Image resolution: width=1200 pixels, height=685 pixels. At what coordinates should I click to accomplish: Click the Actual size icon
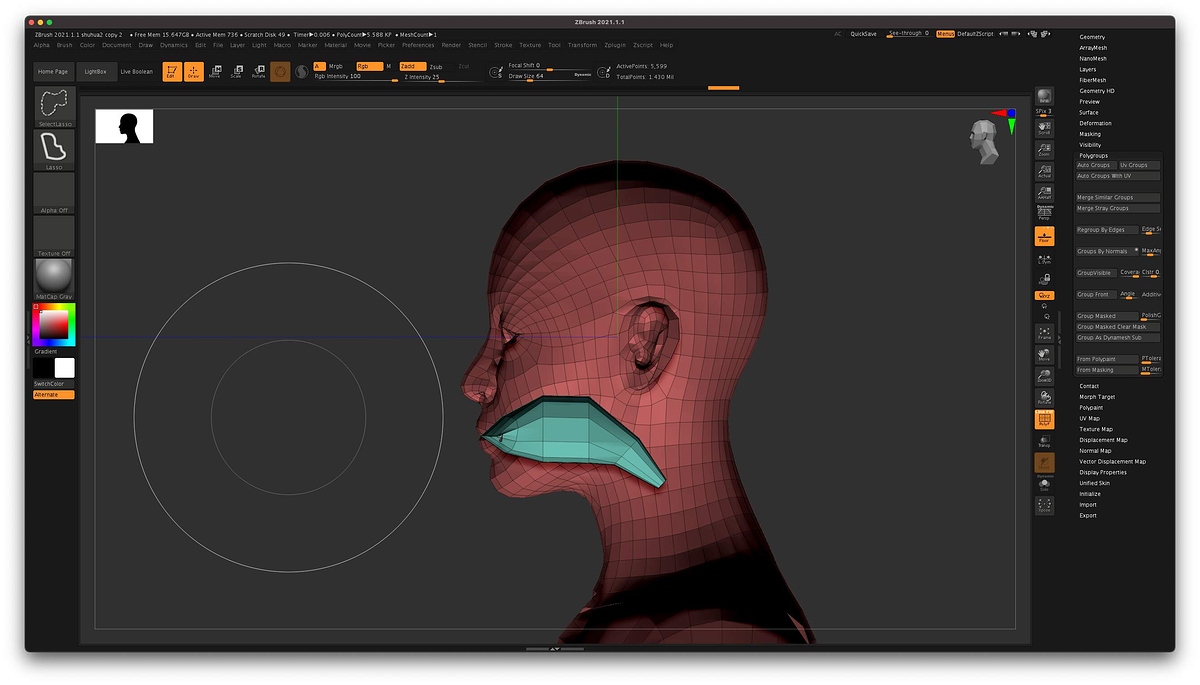pos(1044,171)
